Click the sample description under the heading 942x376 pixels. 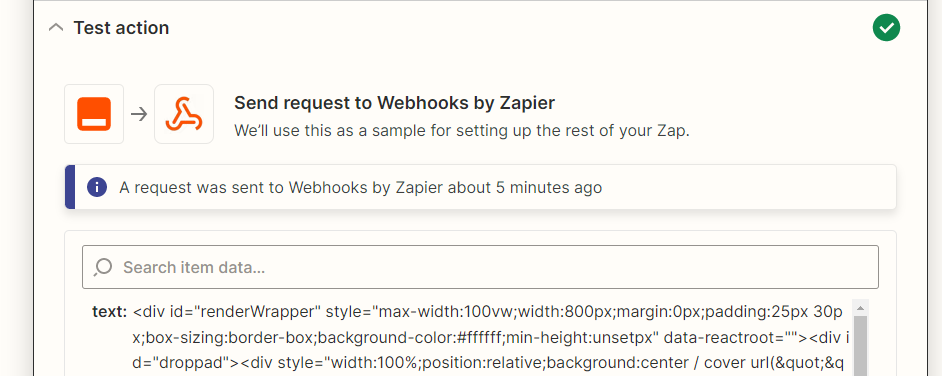point(461,130)
